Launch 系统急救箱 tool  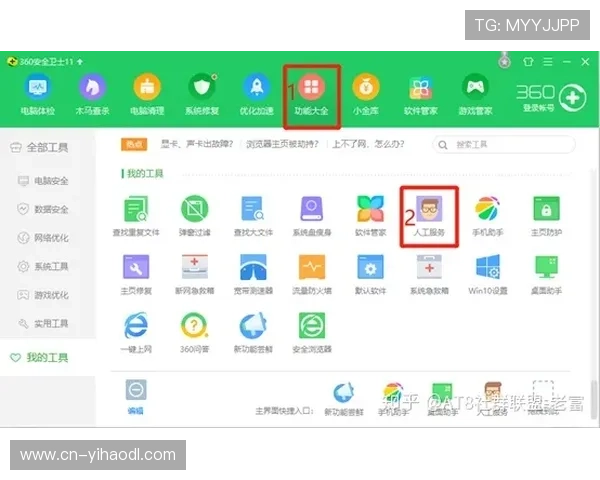[x=429, y=274]
